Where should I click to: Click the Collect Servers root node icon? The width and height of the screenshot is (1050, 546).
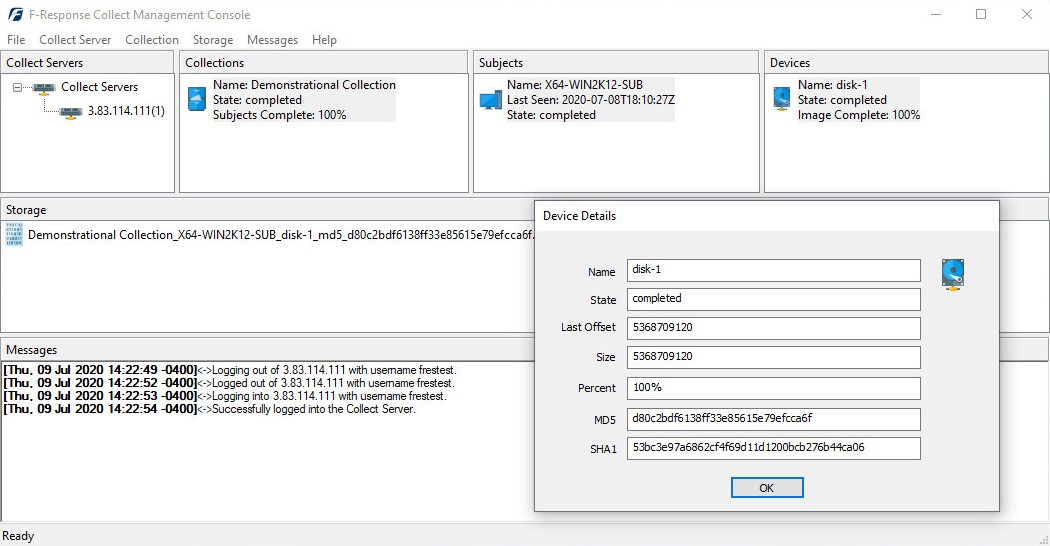tap(43, 88)
